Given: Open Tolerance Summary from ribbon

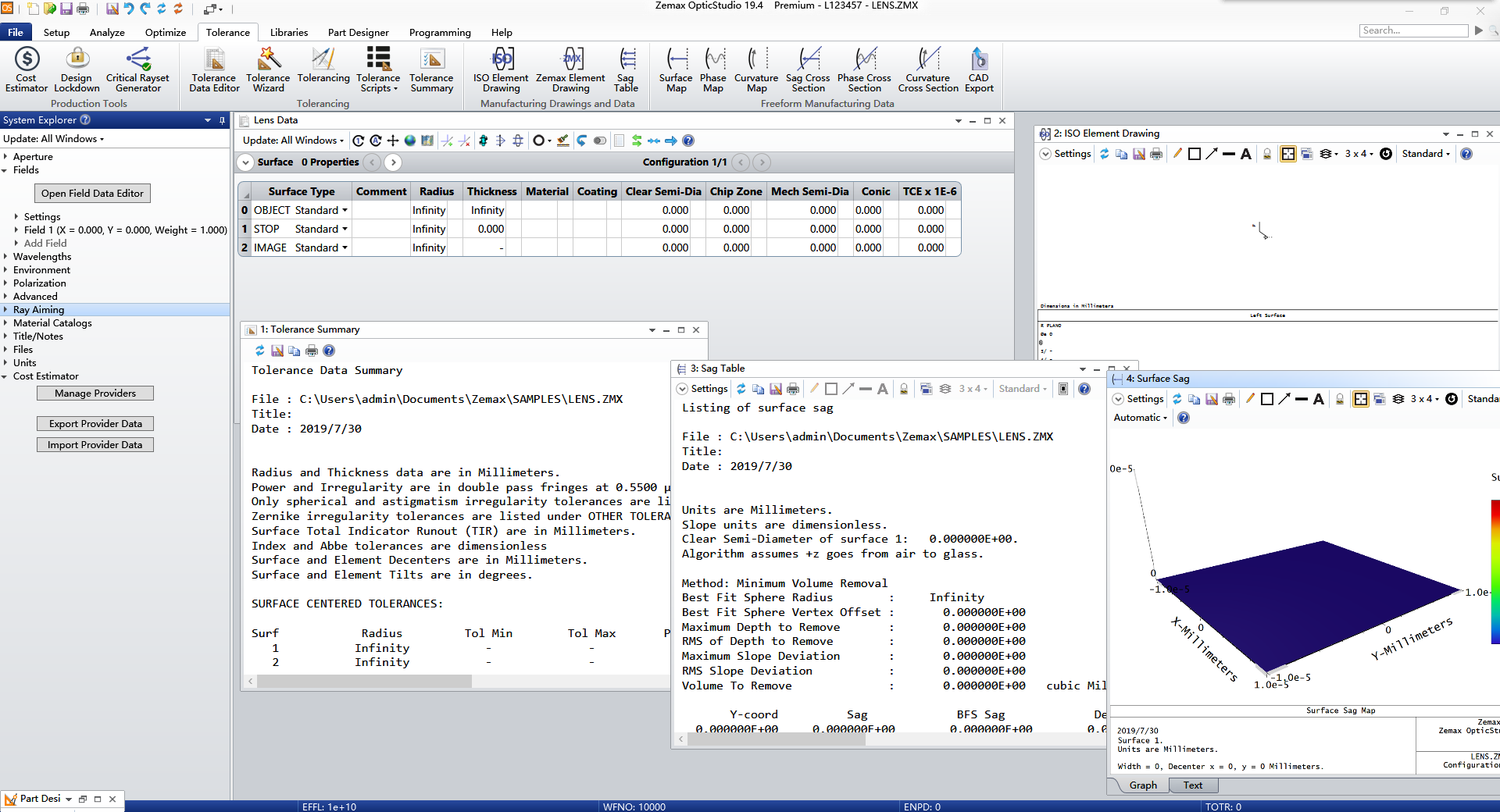Looking at the screenshot, I should 431,69.
